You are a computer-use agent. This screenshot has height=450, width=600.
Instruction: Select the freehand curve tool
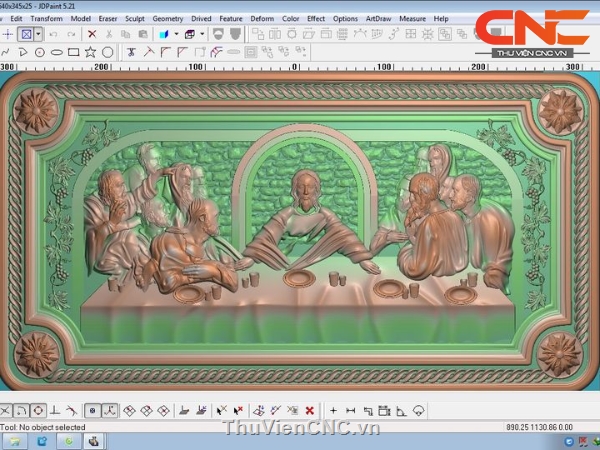click(5, 52)
